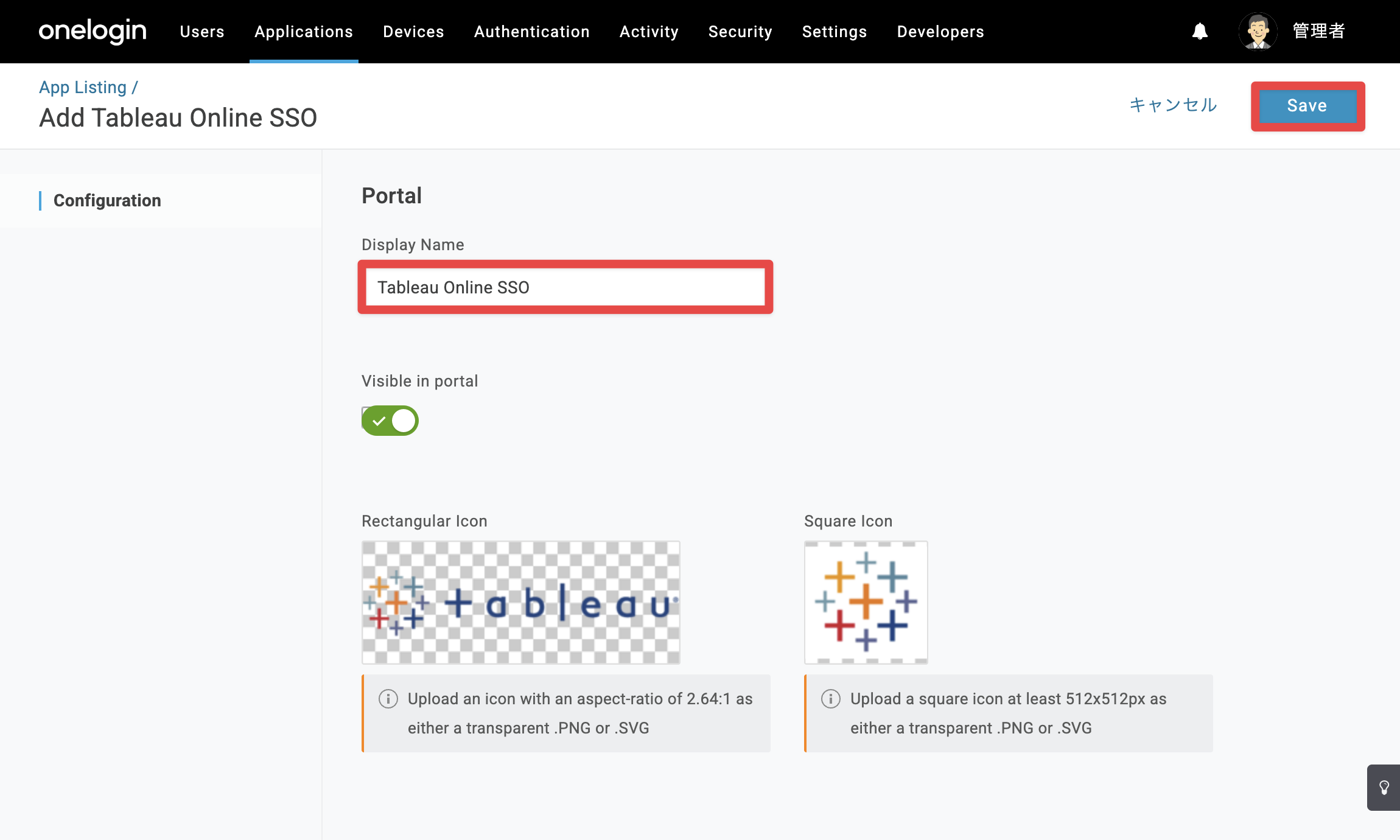Click the square icon info symbol
Screen dimensions: 1400x840
831,699
